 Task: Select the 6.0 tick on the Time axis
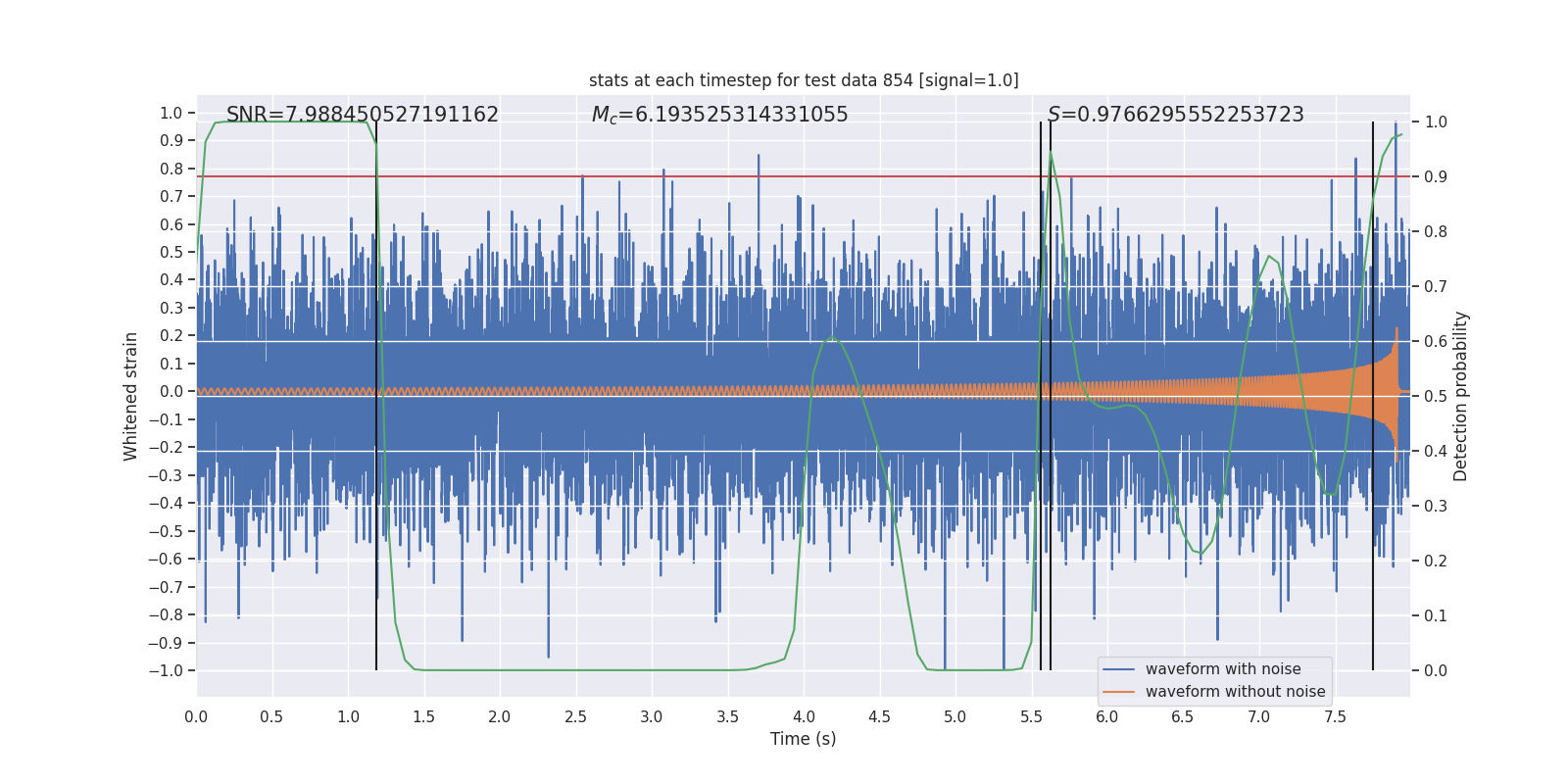coord(1107,716)
